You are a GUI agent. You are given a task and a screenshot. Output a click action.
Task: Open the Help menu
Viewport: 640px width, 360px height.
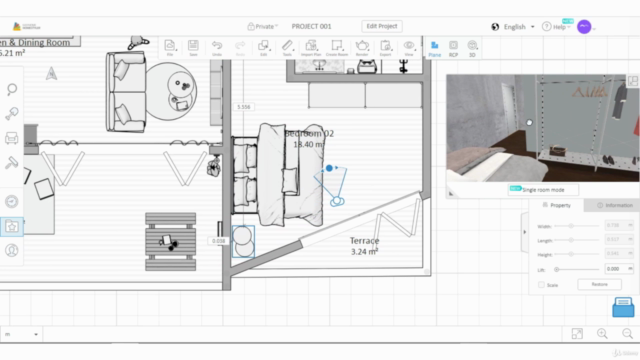[x=557, y=27]
